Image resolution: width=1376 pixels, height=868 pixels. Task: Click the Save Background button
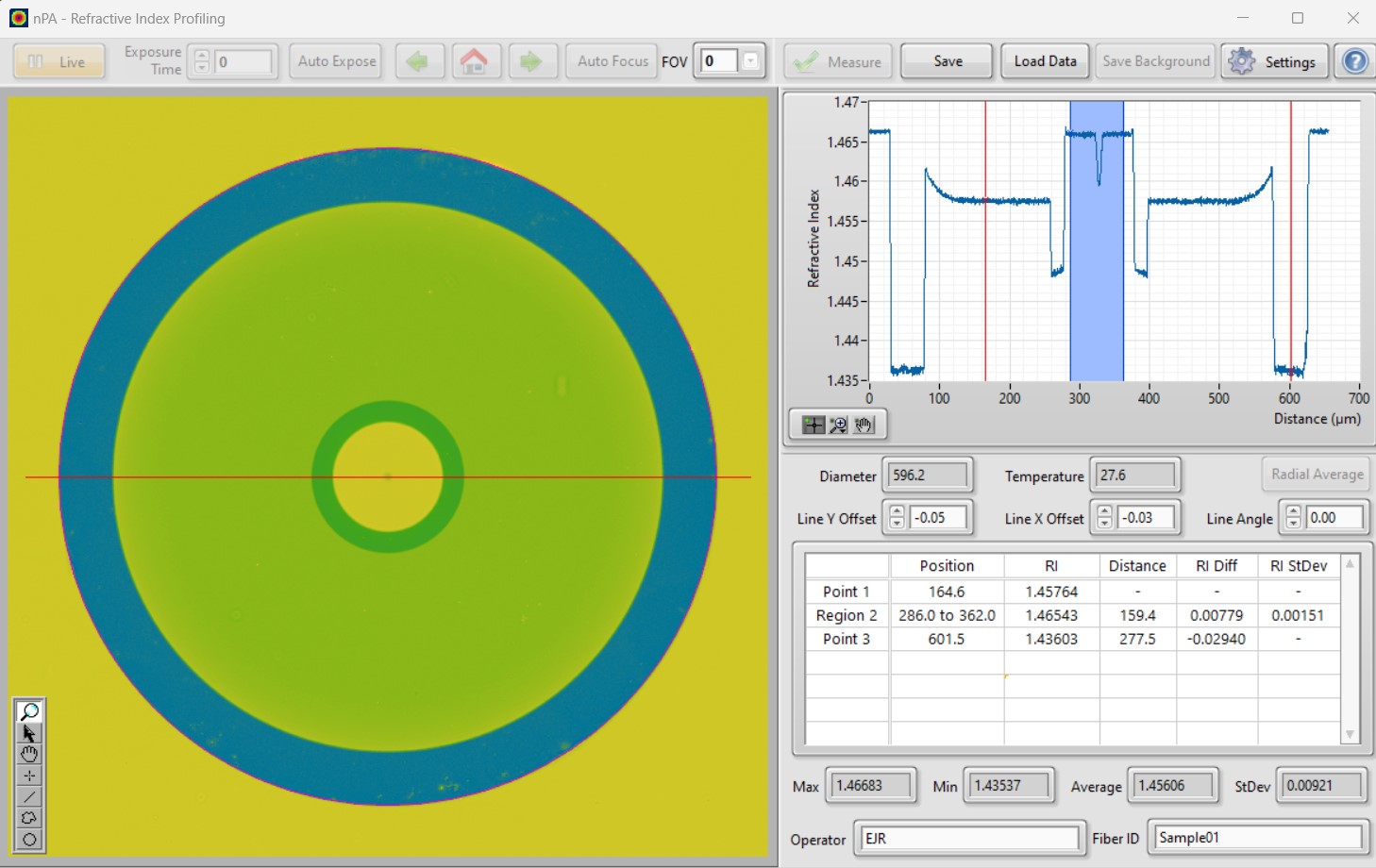coord(1156,62)
